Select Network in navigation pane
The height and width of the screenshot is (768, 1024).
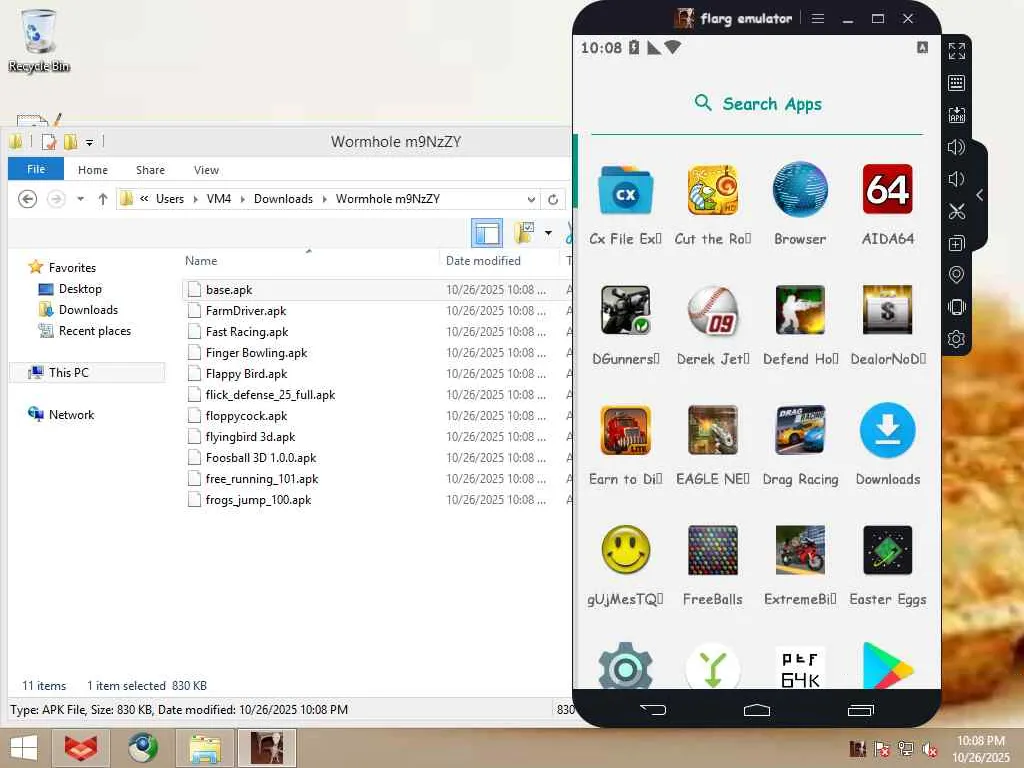(x=61, y=414)
